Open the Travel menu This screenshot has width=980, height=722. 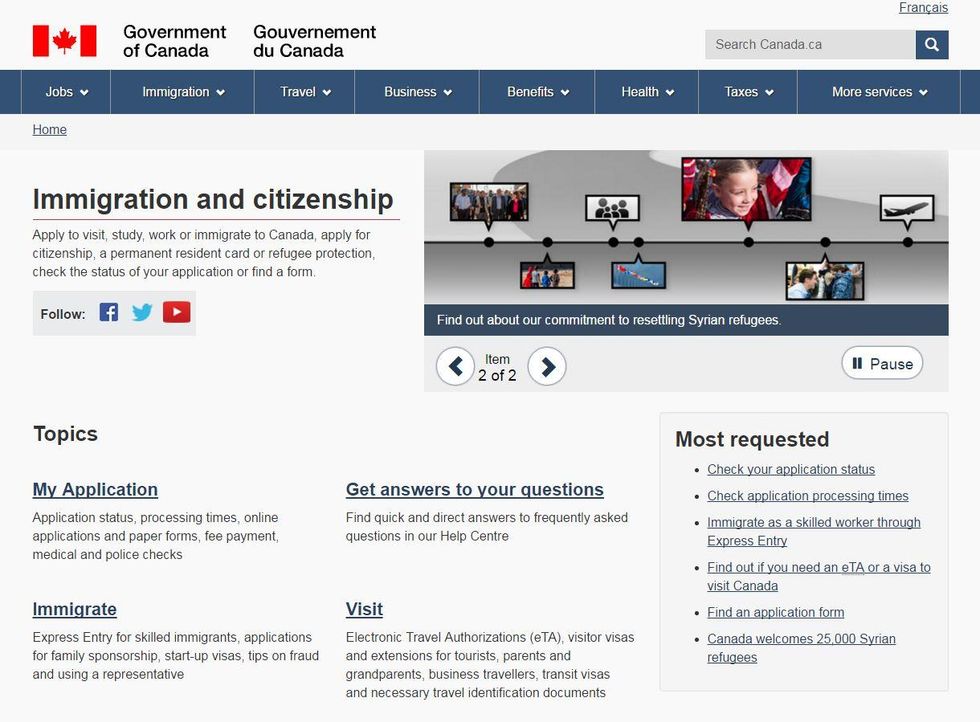point(305,92)
